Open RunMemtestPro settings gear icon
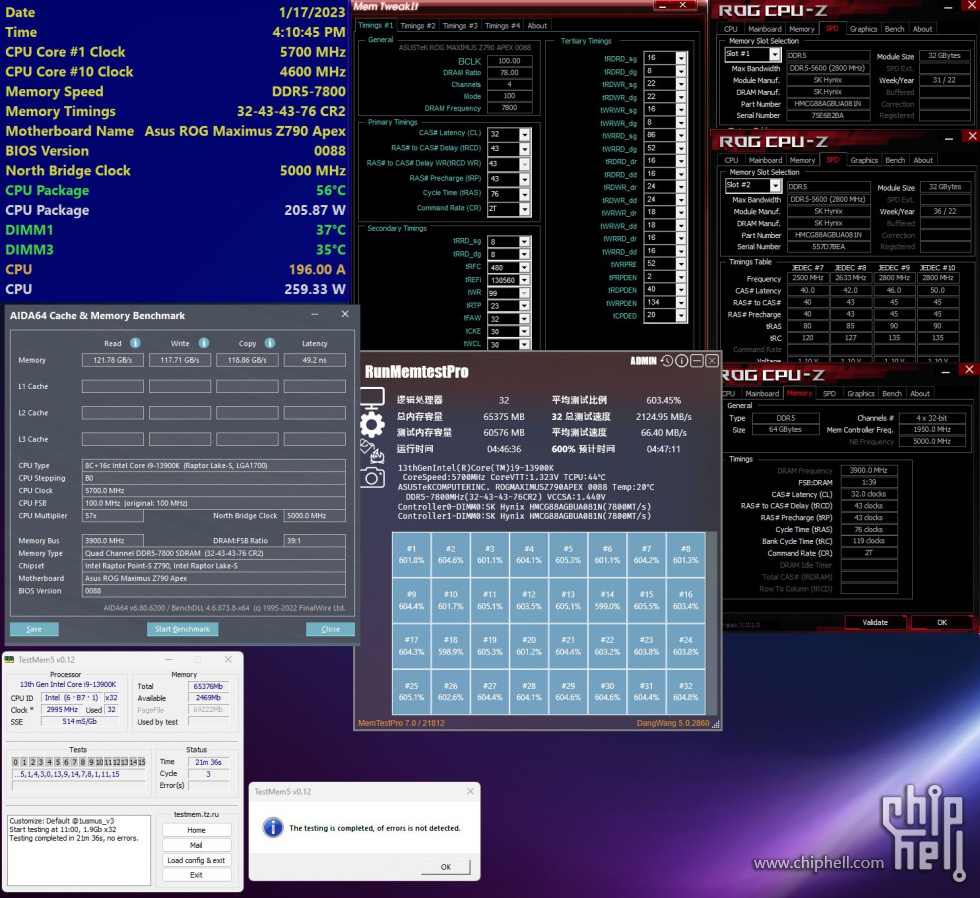The image size is (980, 898). 372,425
